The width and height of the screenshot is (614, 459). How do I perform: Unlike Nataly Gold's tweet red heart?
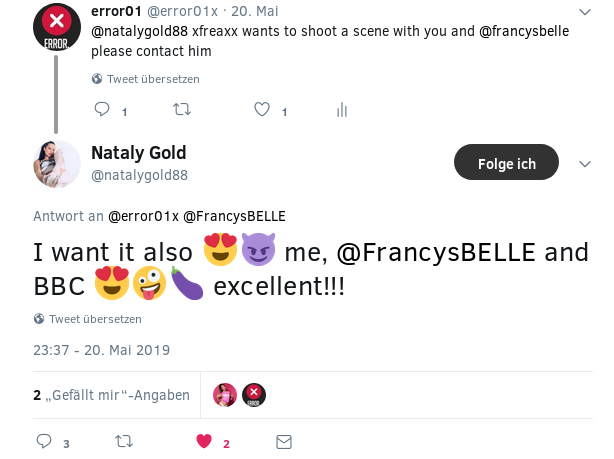click(x=204, y=441)
